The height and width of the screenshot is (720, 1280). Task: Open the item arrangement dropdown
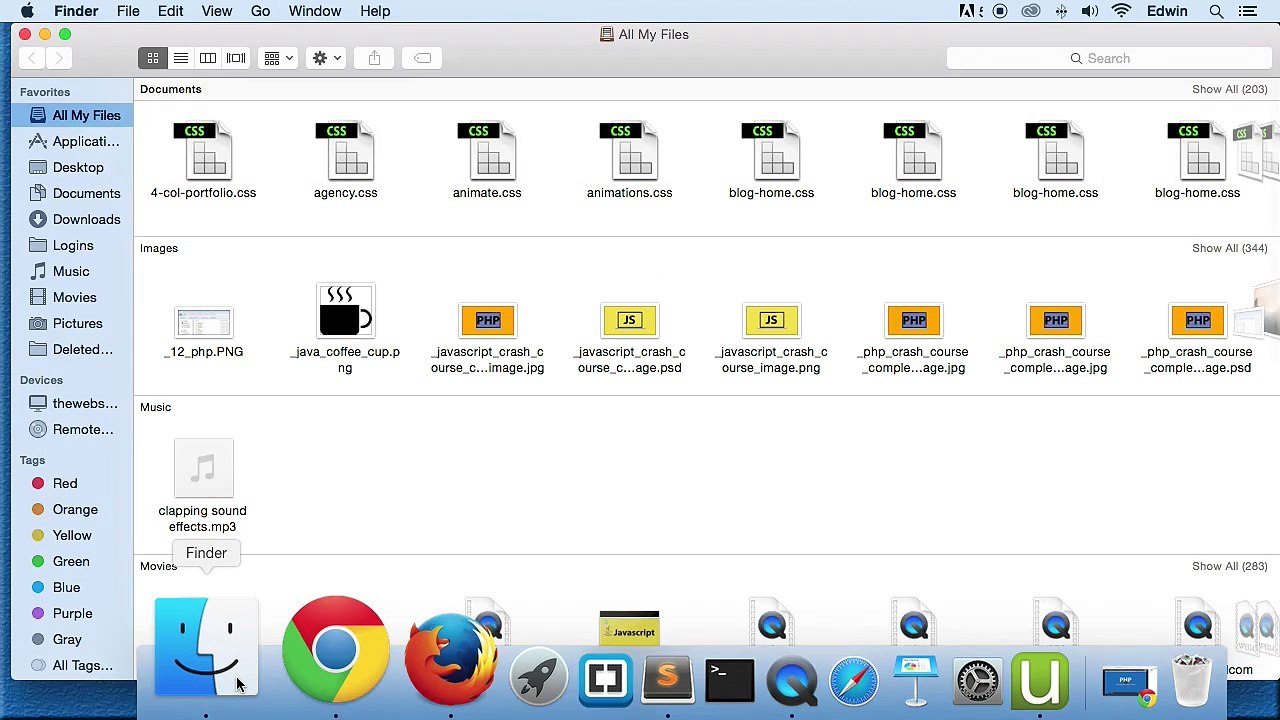pos(279,58)
